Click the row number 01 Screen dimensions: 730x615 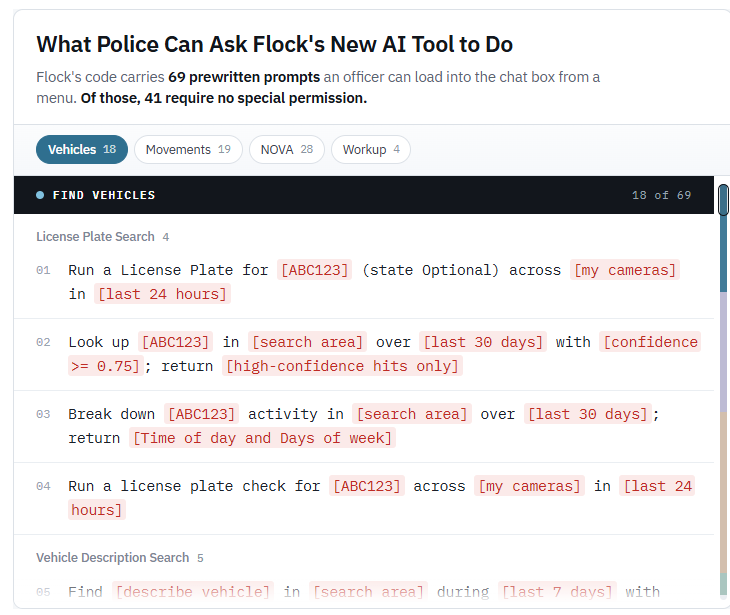(x=43, y=270)
